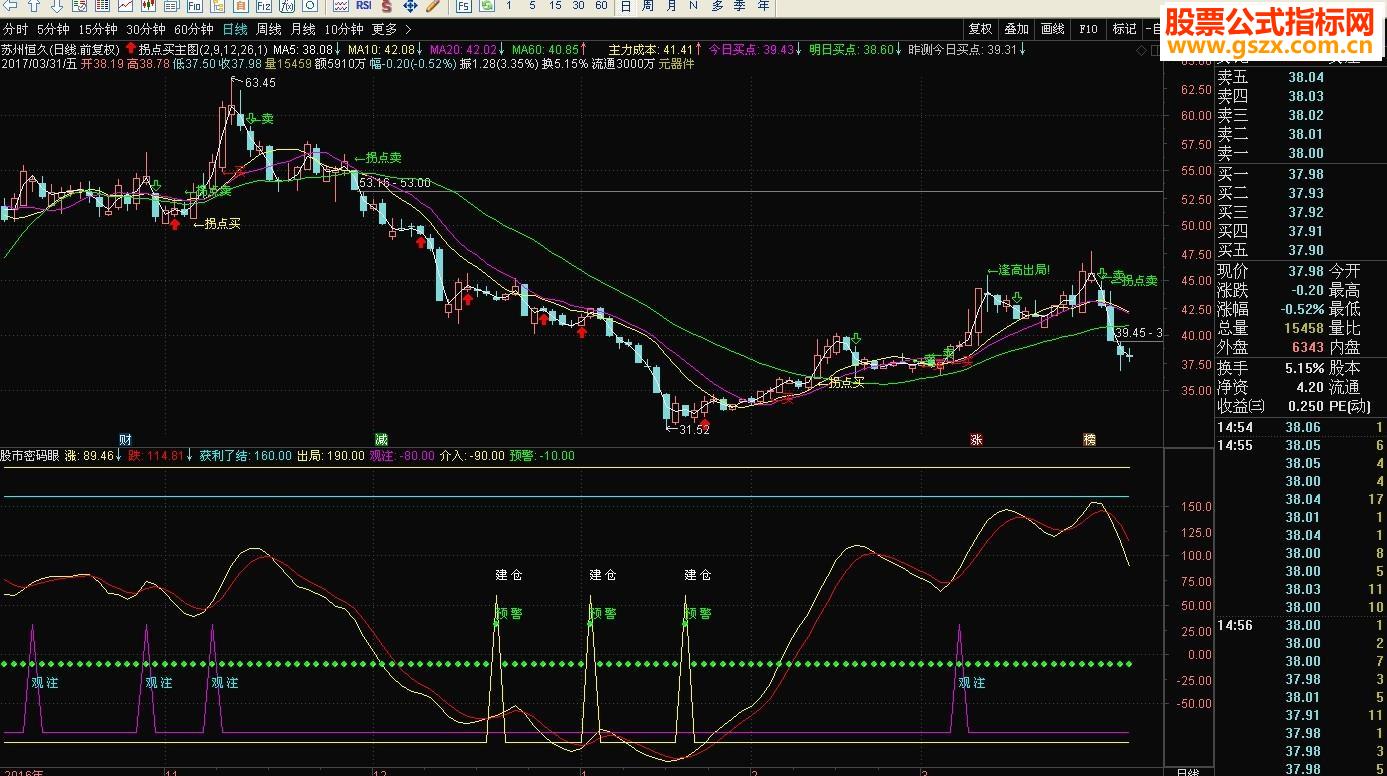1387x776 pixels.
Task: Click the red 涨 marker below the chart
Action: tap(976, 439)
